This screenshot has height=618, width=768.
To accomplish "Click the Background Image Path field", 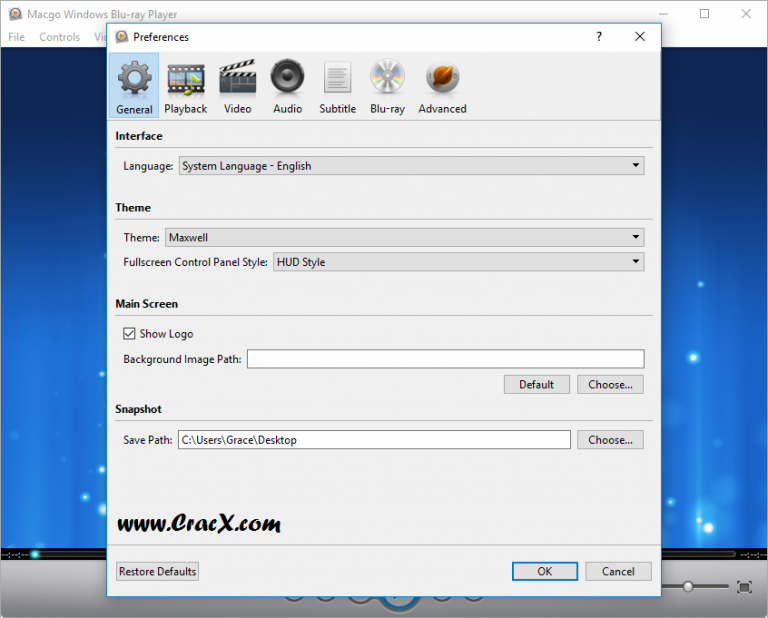I will point(445,359).
